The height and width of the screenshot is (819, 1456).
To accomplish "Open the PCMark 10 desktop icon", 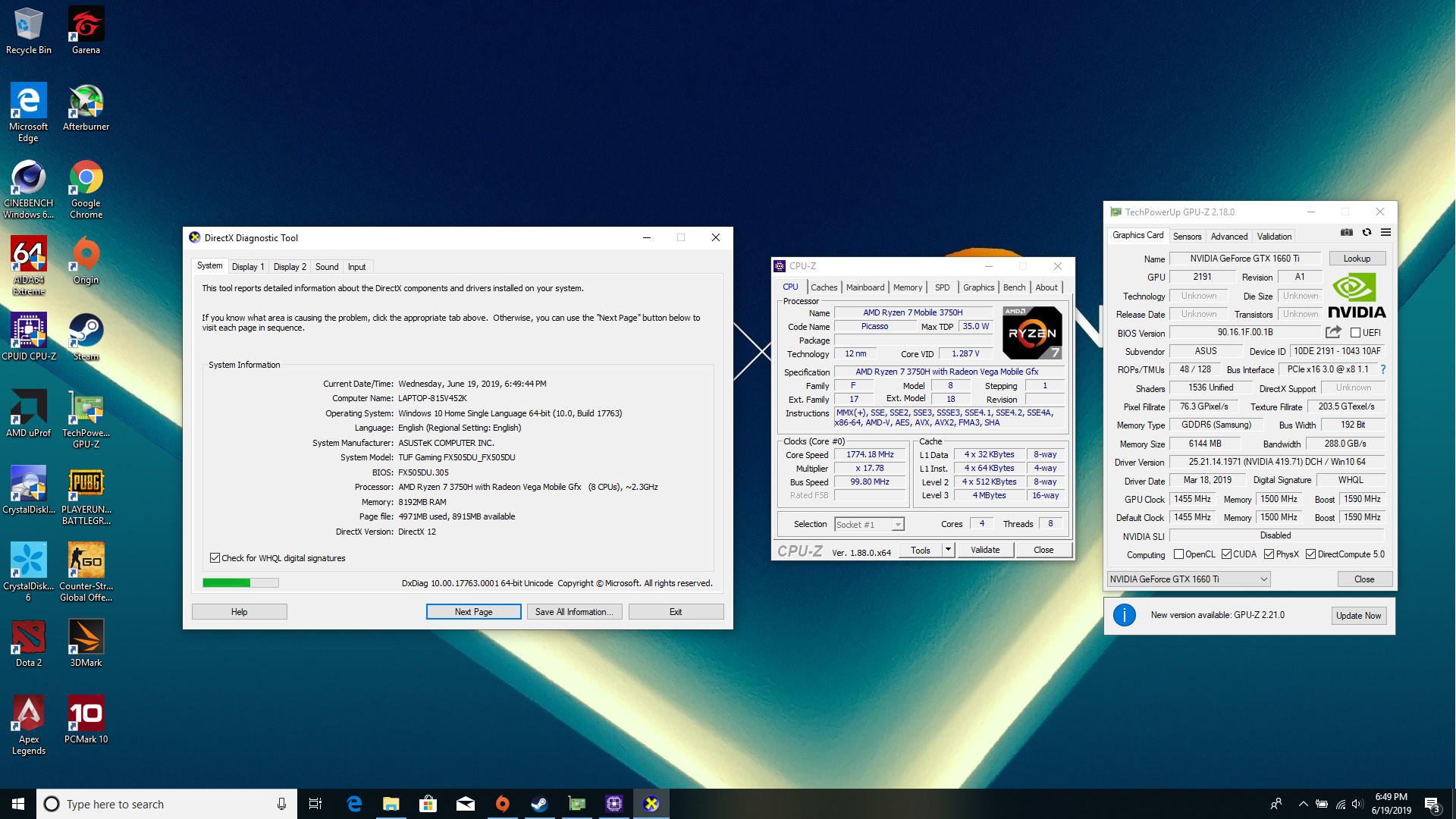I will 86,720.
